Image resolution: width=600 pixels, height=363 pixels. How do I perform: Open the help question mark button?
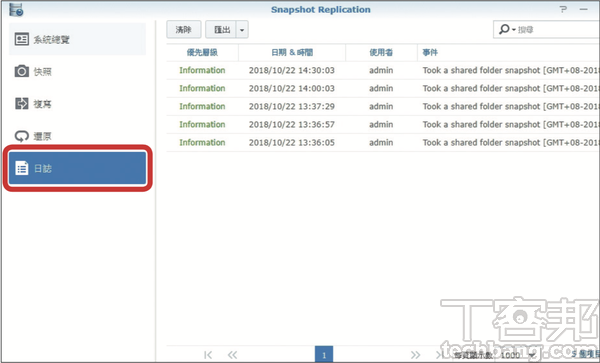click(563, 9)
